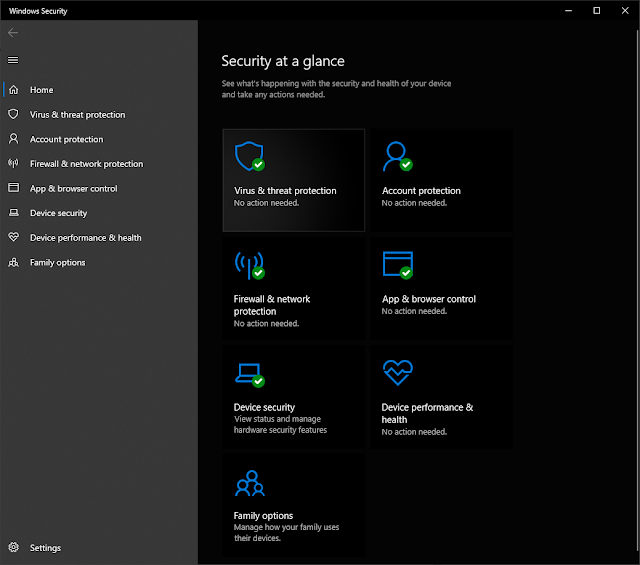
Task: Close the Windows Security window
Action: (625, 11)
